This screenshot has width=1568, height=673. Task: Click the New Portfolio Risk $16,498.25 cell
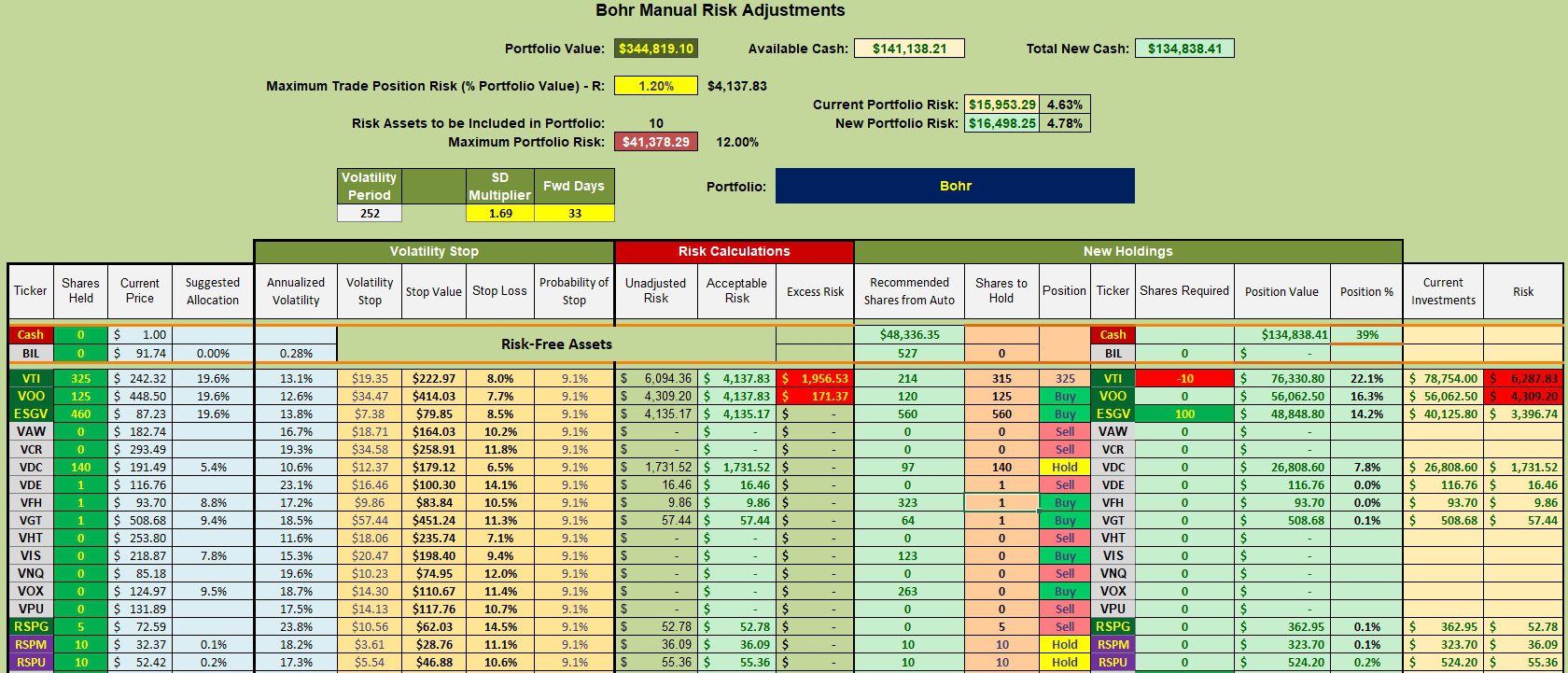tap(1002, 123)
